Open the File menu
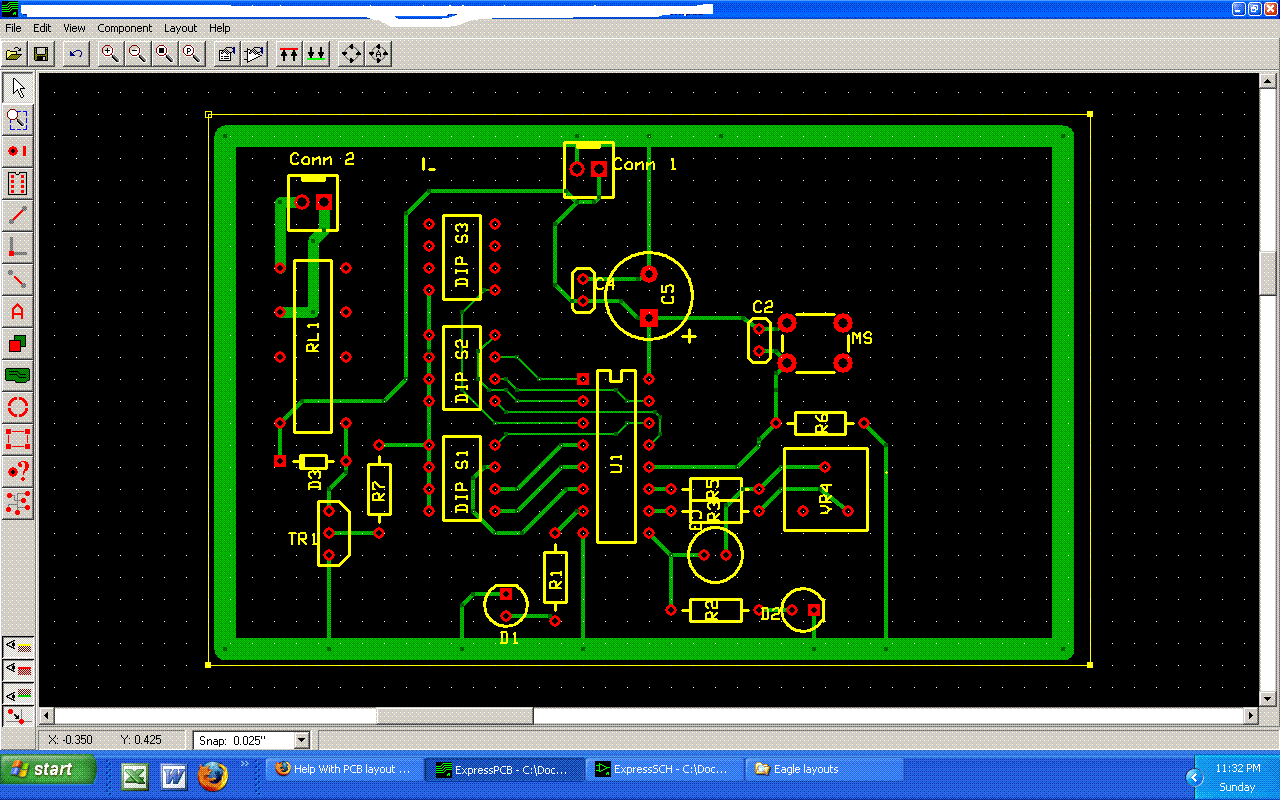 [13, 28]
